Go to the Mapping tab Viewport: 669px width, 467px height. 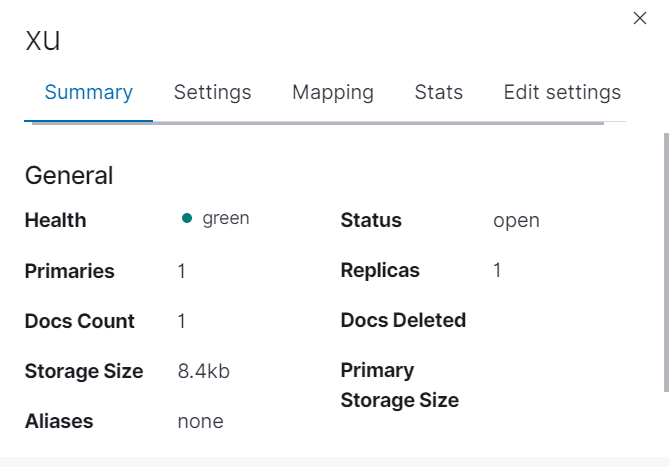[333, 93]
